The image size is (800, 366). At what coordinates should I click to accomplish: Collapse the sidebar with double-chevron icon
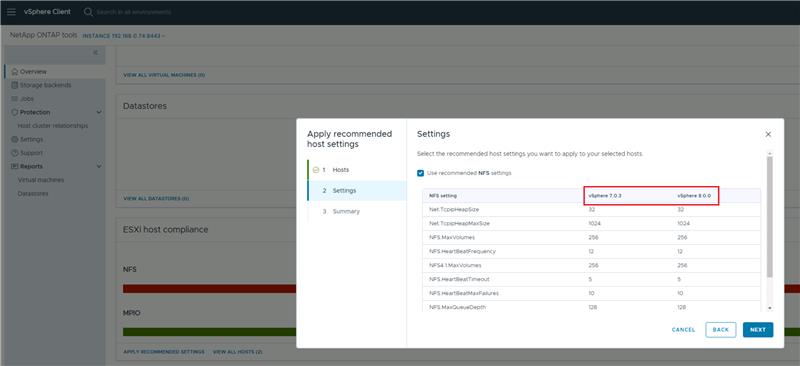pyautogui.click(x=95, y=53)
